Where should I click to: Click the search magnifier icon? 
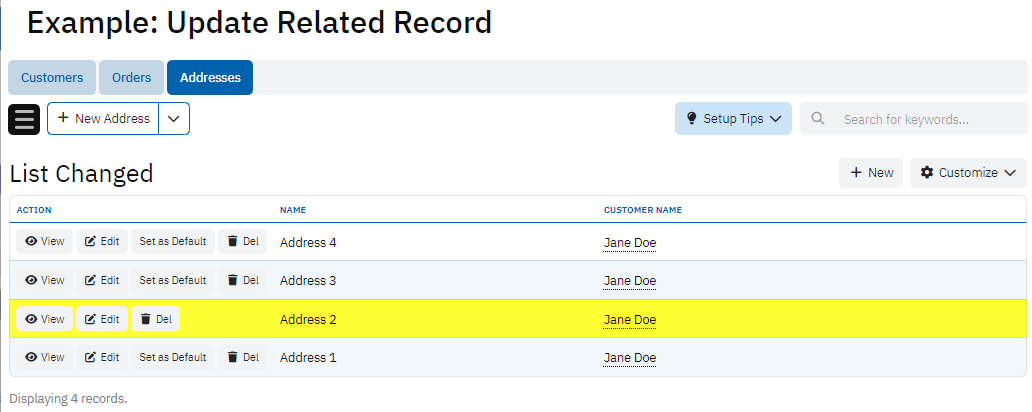[818, 119]
